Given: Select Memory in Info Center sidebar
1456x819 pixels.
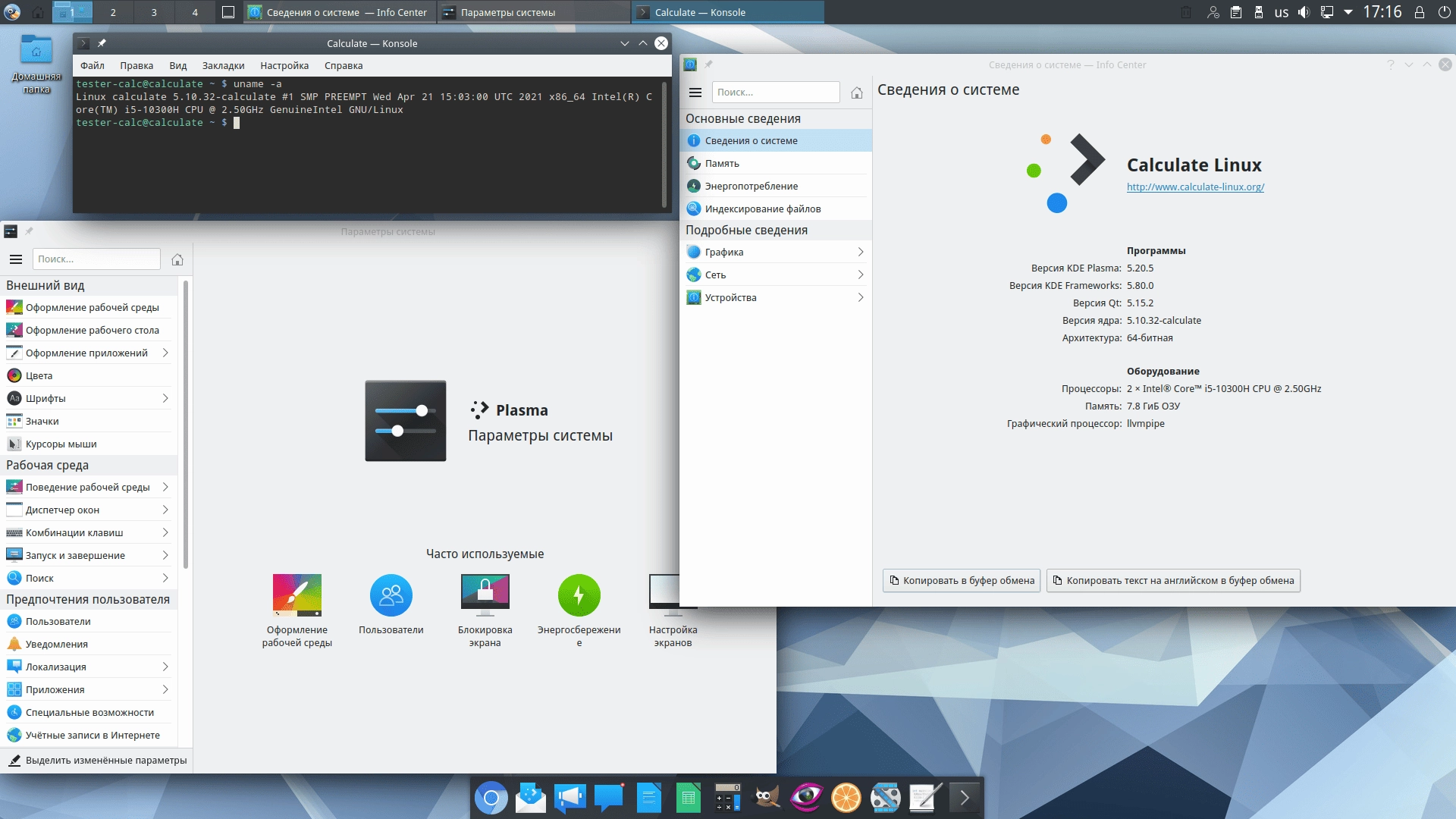Looking at the screenshot, I should [776, 163].
